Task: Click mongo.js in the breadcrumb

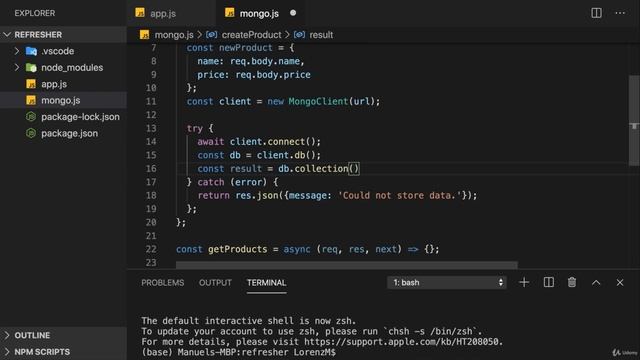Action: (x=174, y=35)
